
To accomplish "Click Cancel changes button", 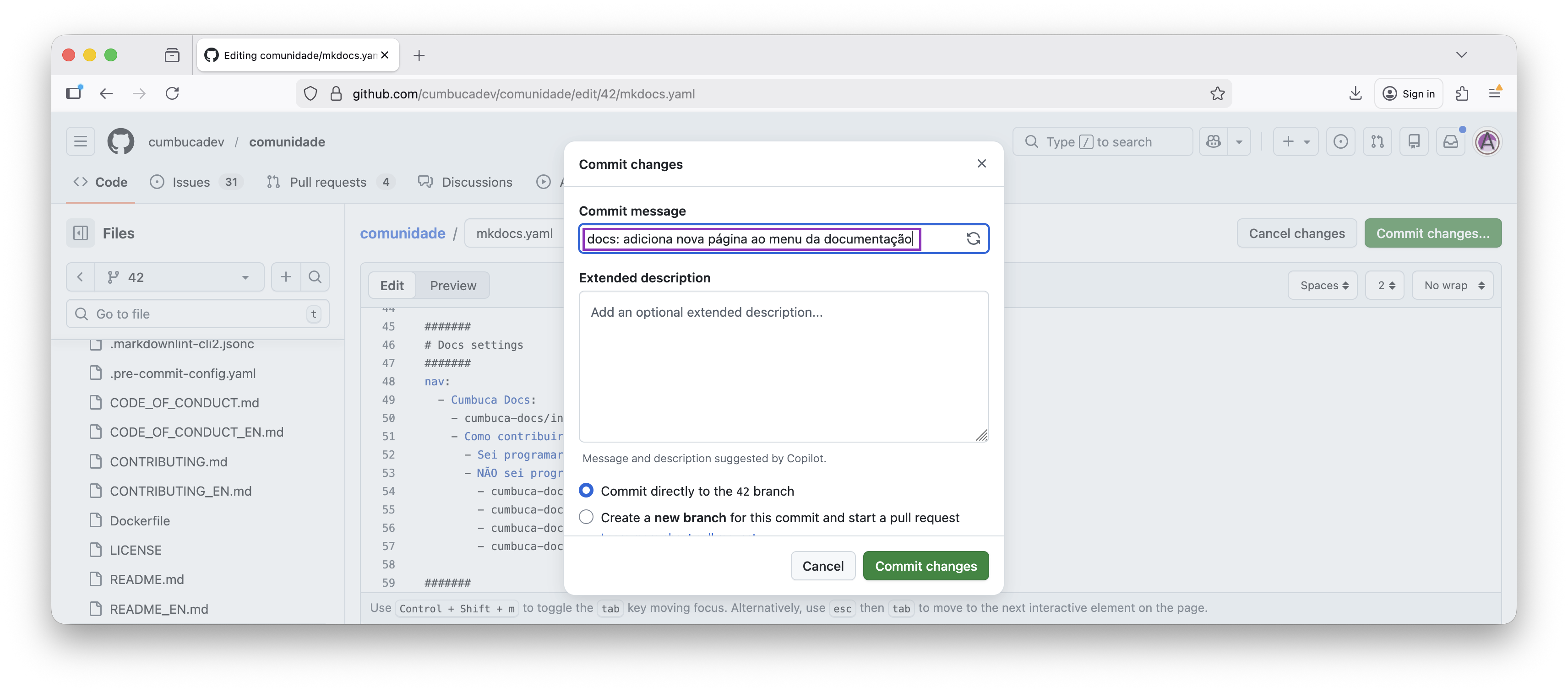I will [x=1296, y=233].
